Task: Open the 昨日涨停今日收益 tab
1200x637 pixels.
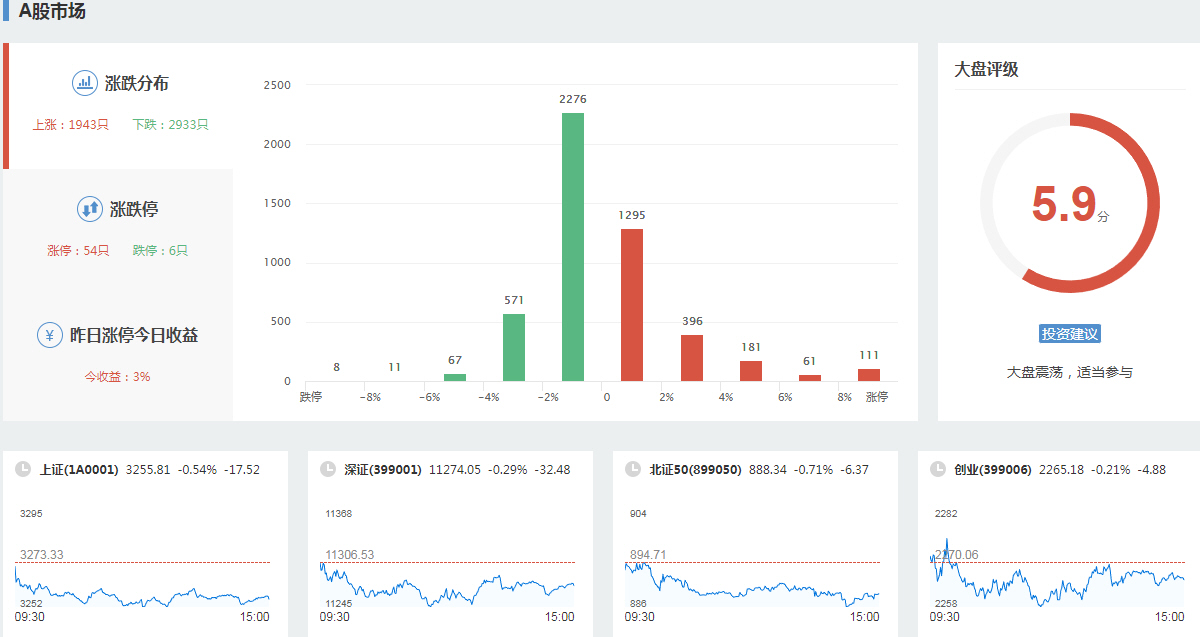Action: 134,336
